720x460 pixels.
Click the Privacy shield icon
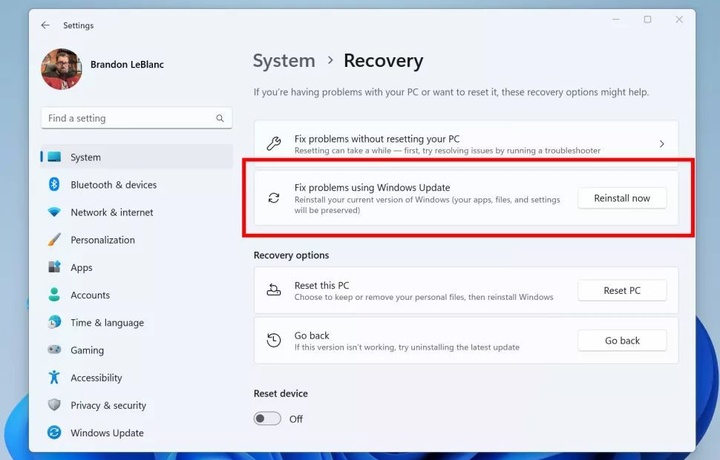click(54, 405)
